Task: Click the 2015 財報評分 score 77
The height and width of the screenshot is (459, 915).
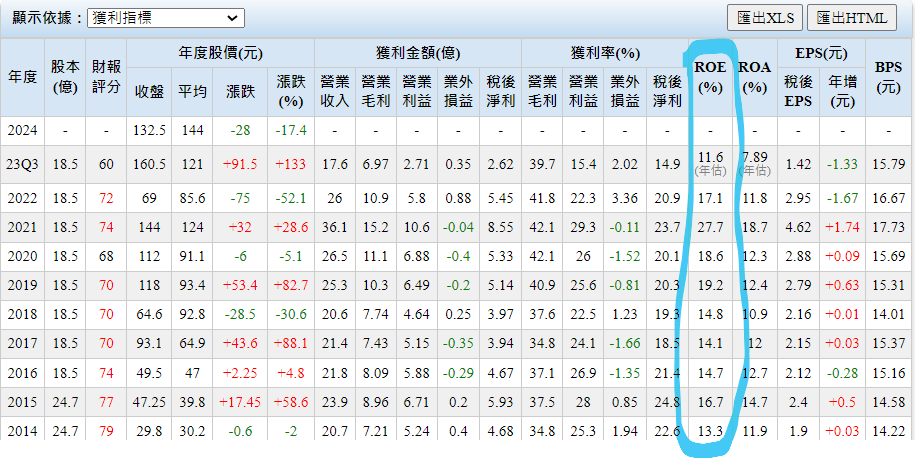Action: coord(106,402)
